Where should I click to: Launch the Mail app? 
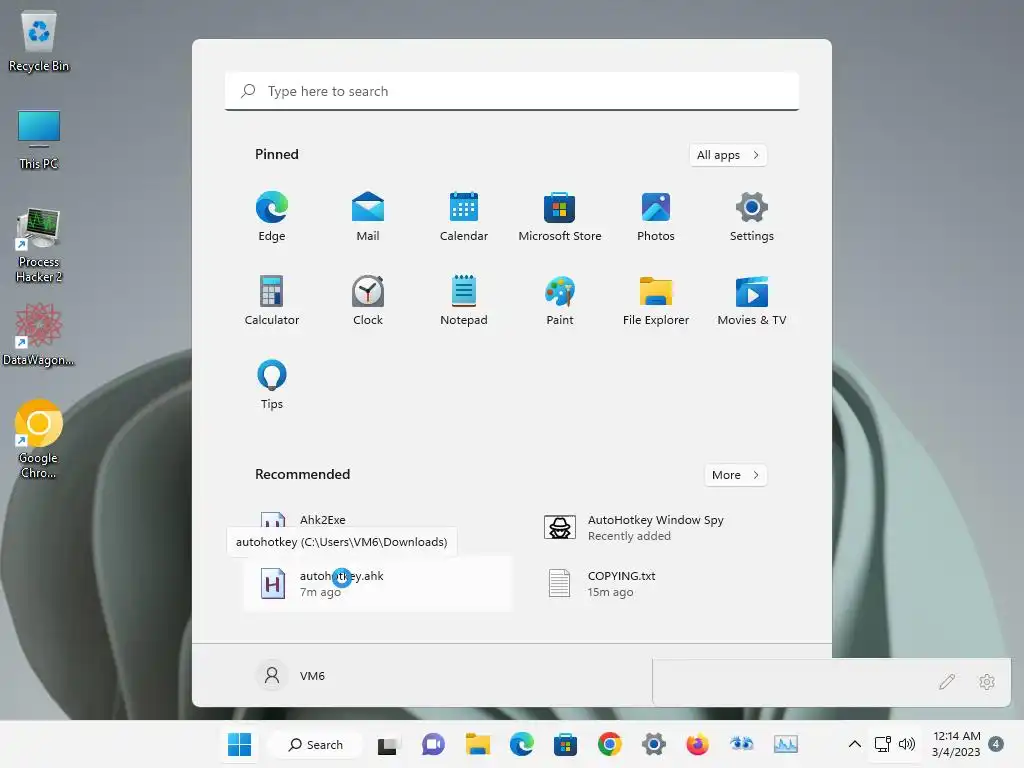click(368, 216)
